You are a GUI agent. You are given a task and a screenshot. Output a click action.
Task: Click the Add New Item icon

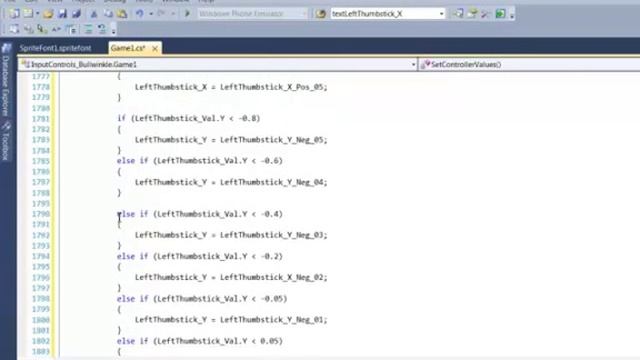click(x=28, y=13)
